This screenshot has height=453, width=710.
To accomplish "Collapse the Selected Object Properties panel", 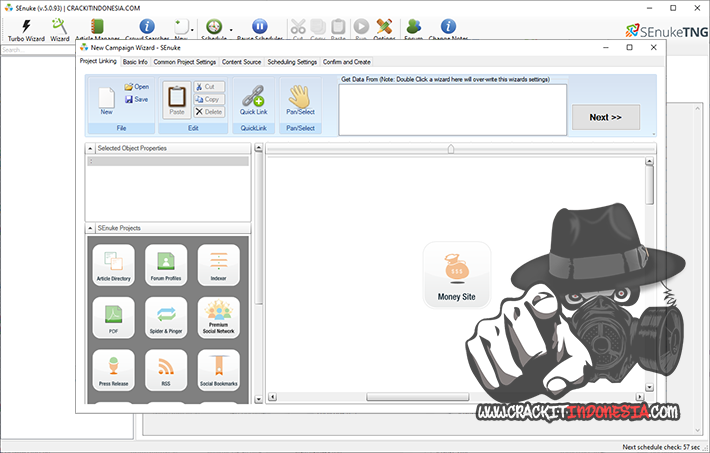I will (x=91, y=148).
